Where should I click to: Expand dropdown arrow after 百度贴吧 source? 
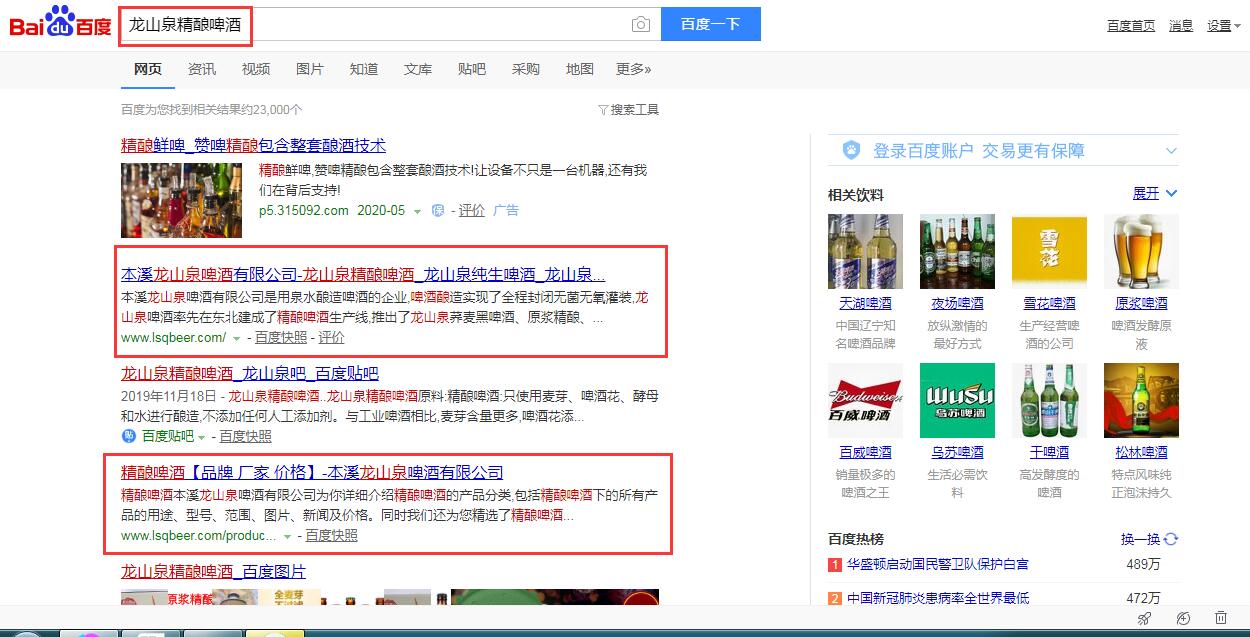point(201,437)
